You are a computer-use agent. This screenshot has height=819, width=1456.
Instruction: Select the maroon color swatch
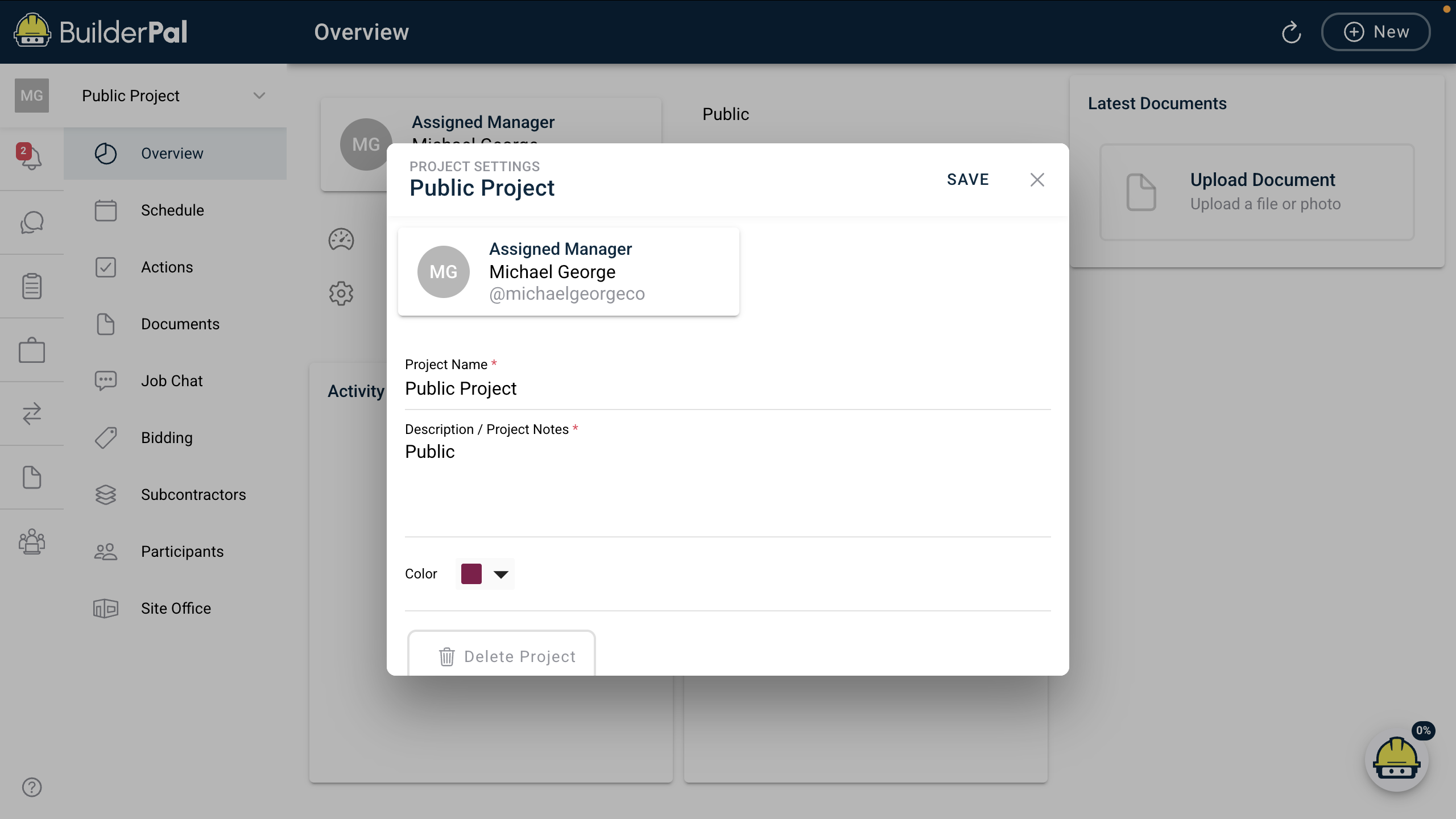pyautogui.click(x=471, y=574)
